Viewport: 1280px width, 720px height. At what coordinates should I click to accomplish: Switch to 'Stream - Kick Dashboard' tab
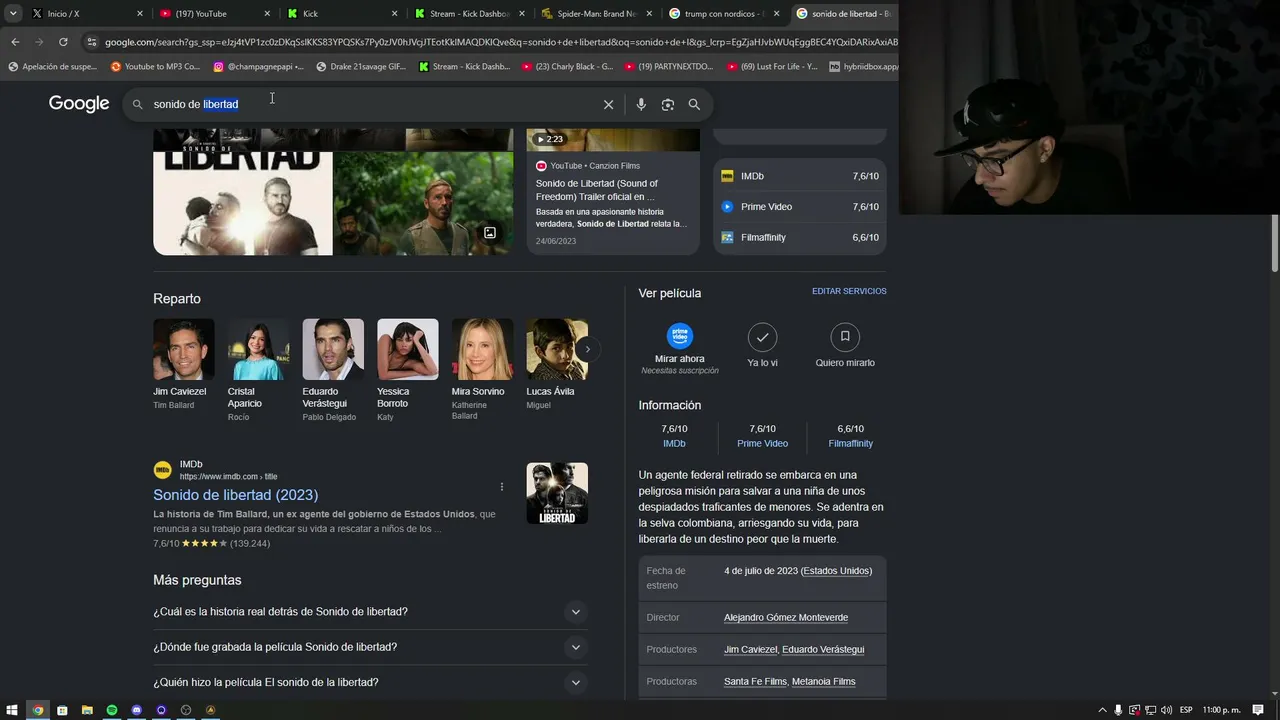pos(470,14)
